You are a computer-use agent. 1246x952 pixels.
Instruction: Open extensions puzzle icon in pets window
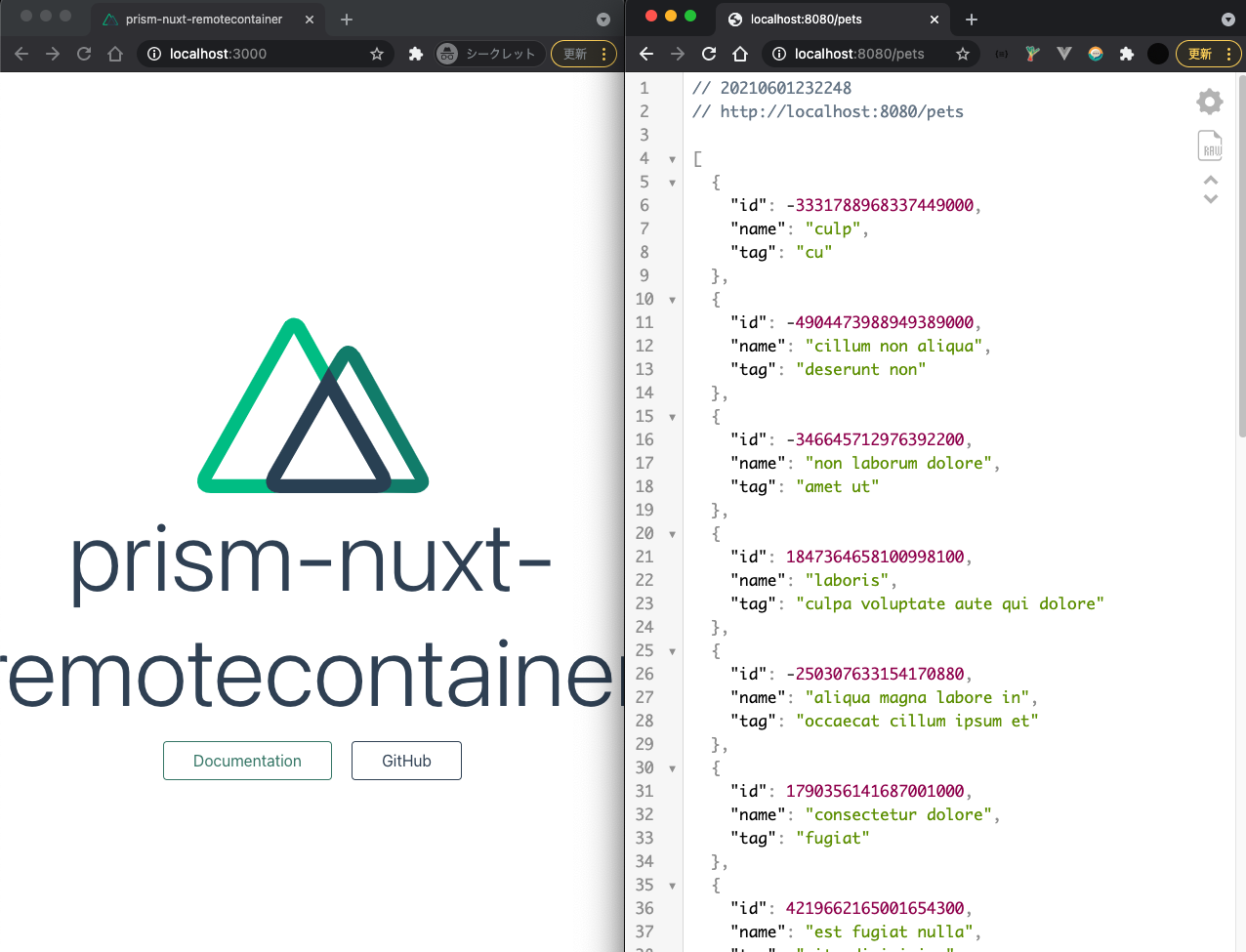point(1127,54)
